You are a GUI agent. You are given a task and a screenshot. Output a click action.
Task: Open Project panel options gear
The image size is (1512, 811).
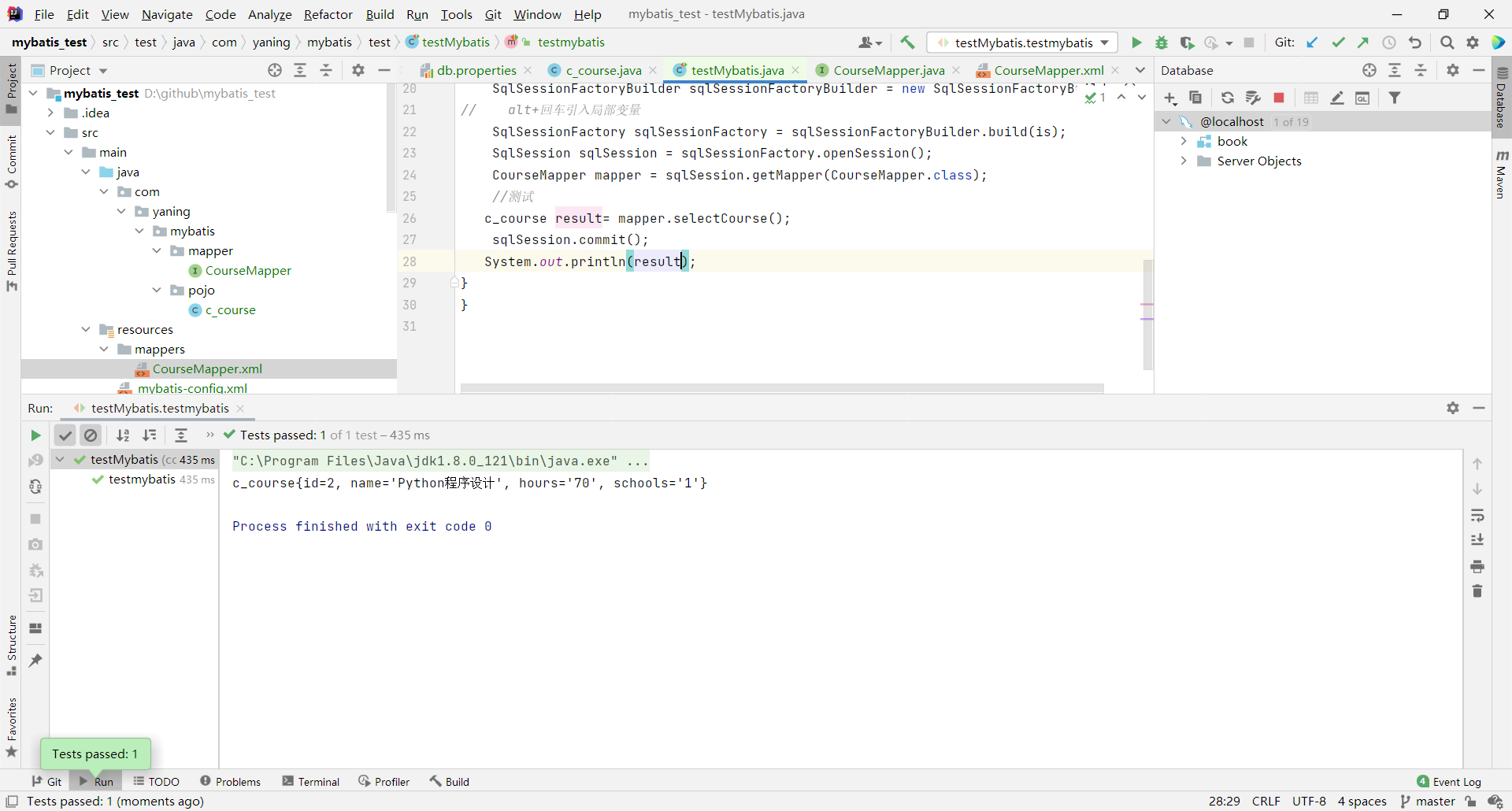point(358,70)
